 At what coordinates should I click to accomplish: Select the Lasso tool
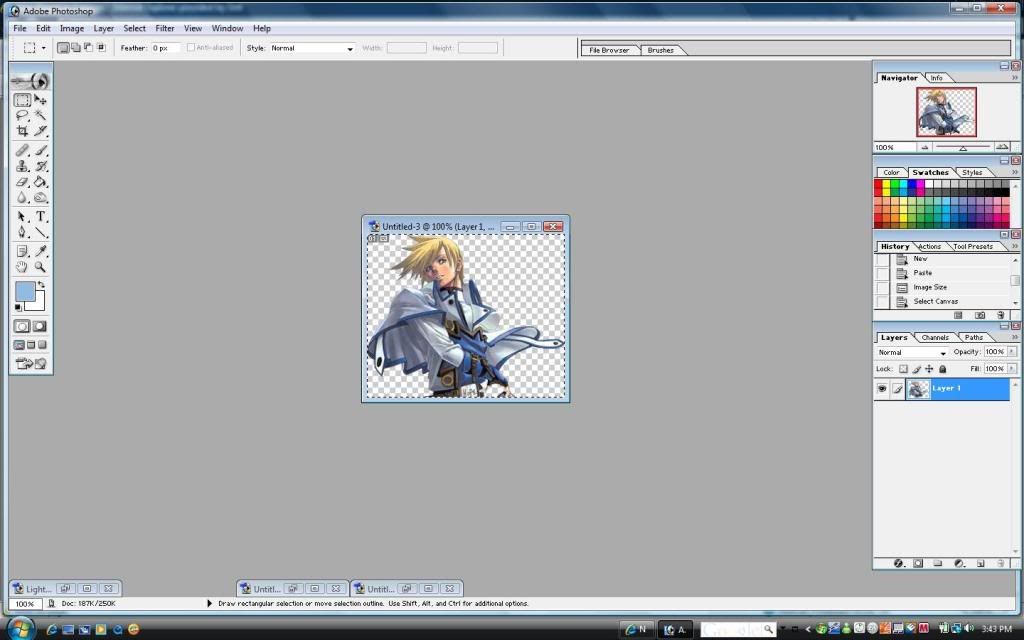[x=22, y=116]
